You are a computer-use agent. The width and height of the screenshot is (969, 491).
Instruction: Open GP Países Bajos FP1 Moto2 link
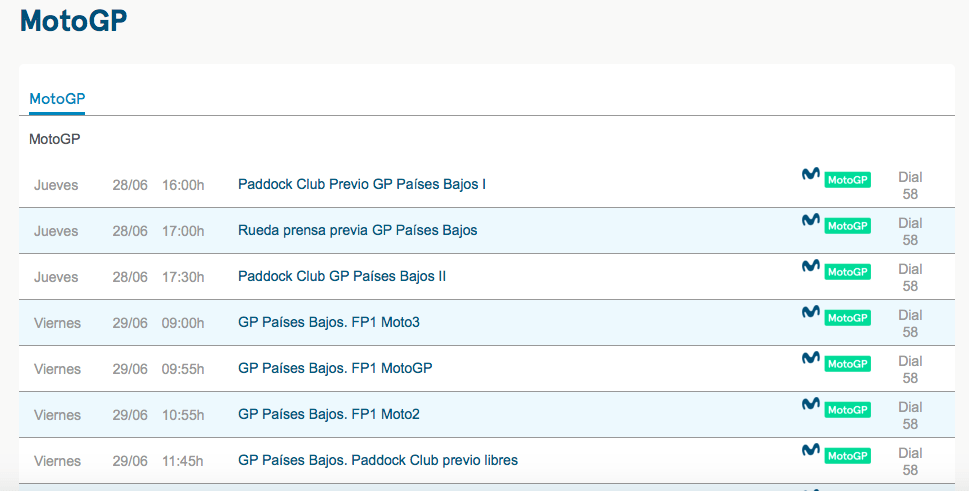(x=329, y=414)
